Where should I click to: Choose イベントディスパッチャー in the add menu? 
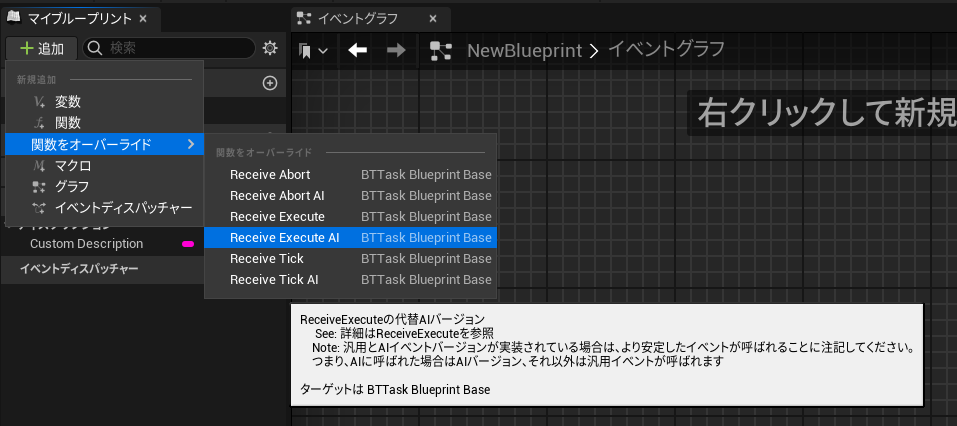104,208
